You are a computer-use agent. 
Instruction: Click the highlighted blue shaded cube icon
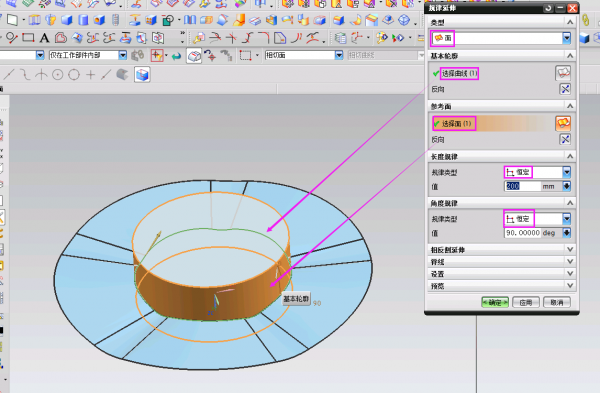[142, 75]
